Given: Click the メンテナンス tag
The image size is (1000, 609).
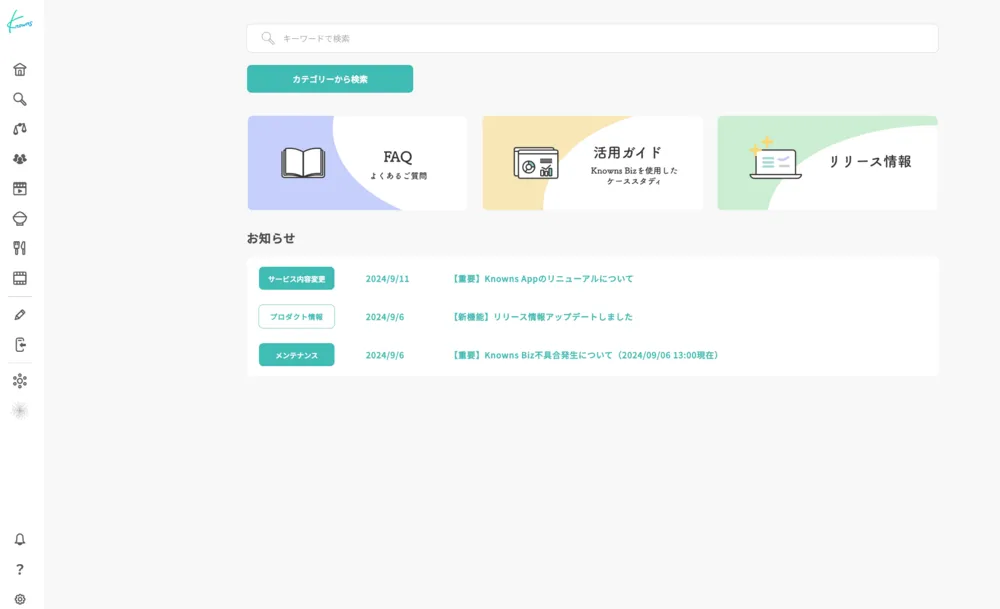Looking at the screenshot, I should (297, 355).
